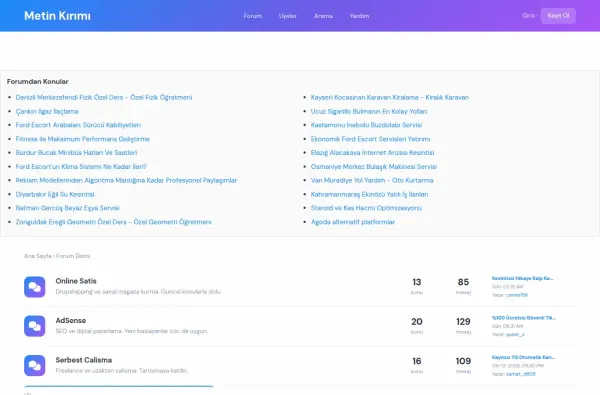This screenshot has width=600, height=395.
Task: Open Elazığ Alacakaya İnternet Arızası Kesintisi topic
Action: 372,152
